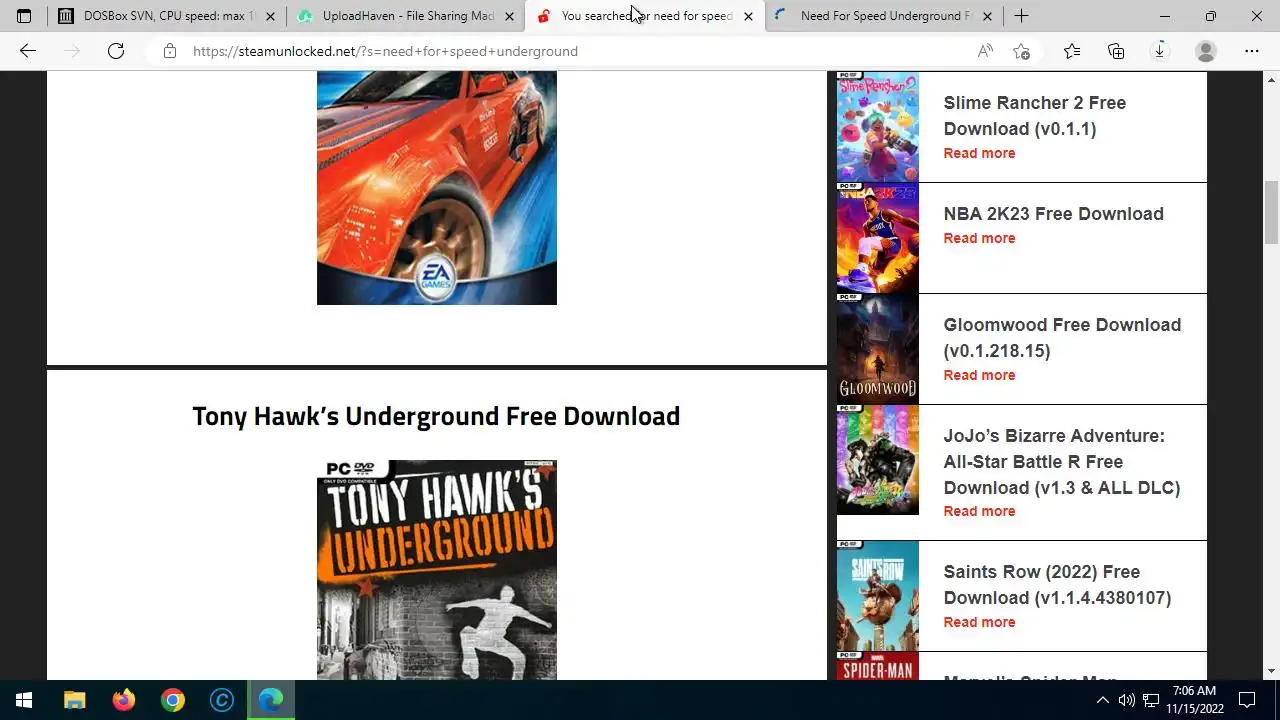This screenshot has height=720, width=1280.
Task: Open Saints Row (2022) Free Download link
Action: click(1057, 585)
